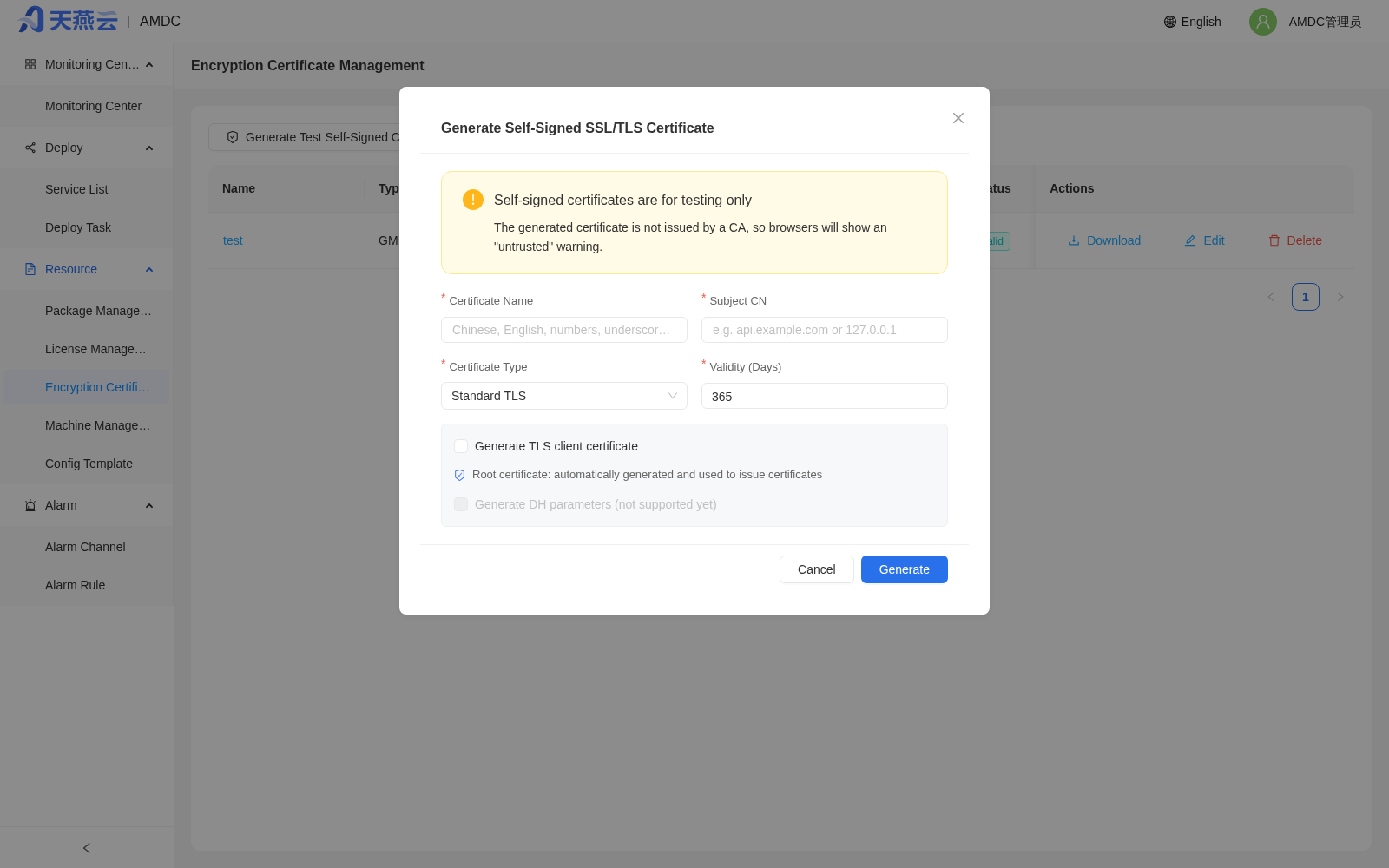Screen dimensions: 1389x868
Task: Focus the Subject CN input field
Action: 825,330
